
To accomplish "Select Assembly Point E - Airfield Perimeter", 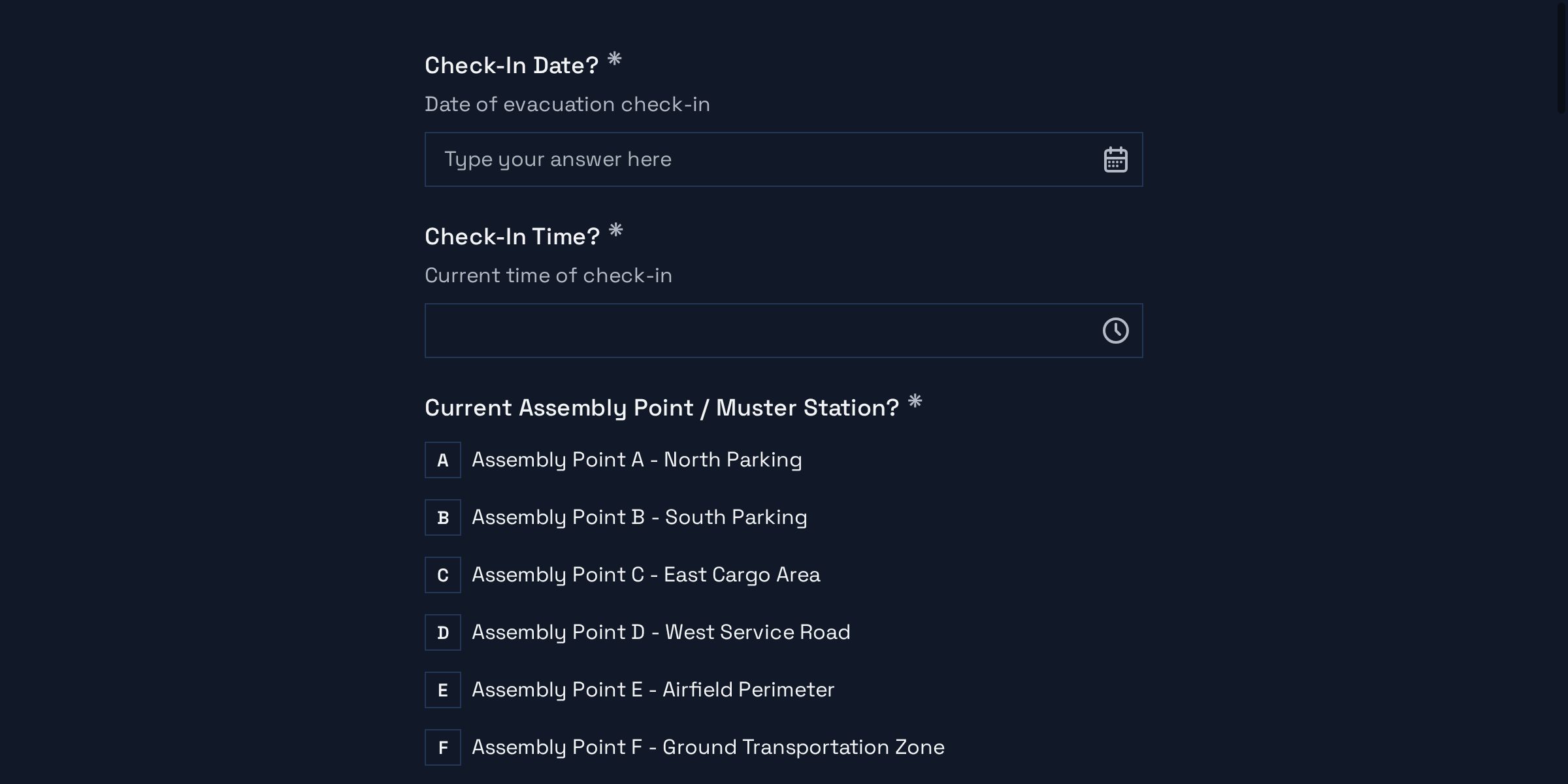I will 653,690.
